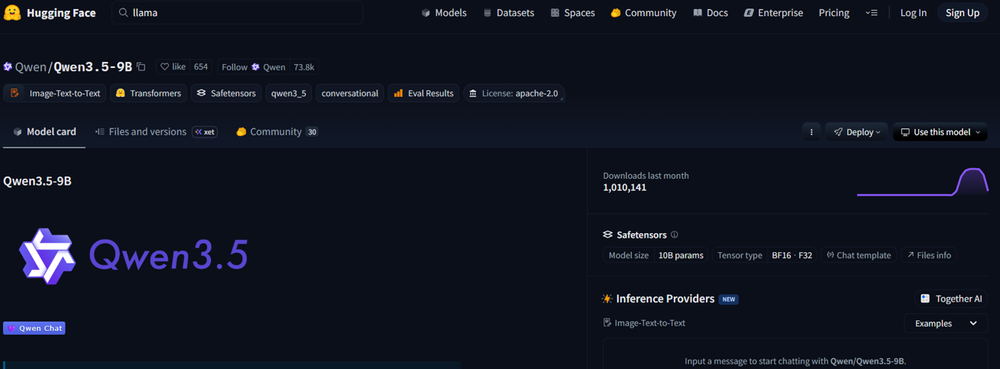Screen dimensions: 1000x369
Task: Click the BF16 · F32 tensor type value
Action: [x=791, y=255]
